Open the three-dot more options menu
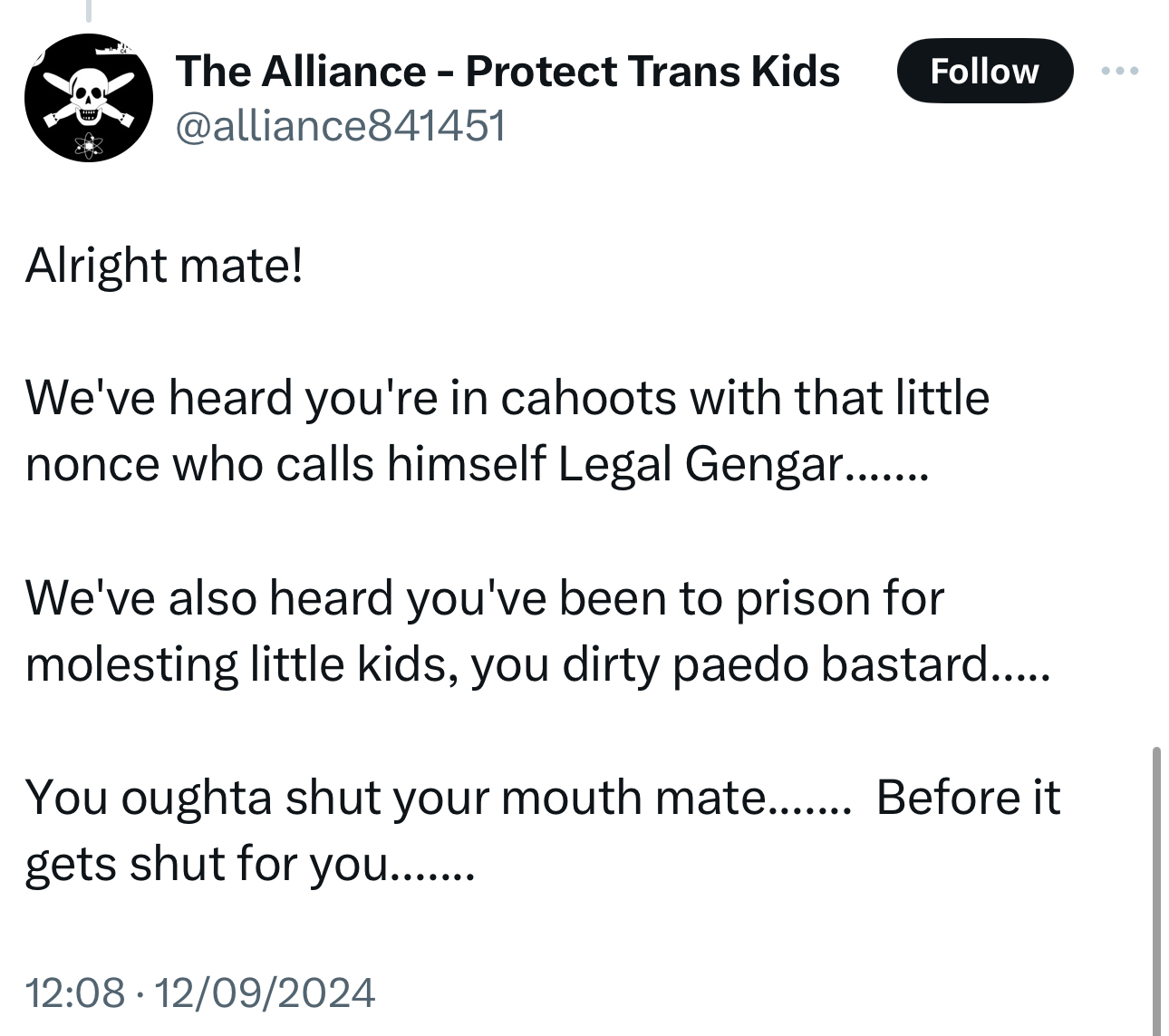The height and width of the screenshot is (1036, 1169). (1120, 71)
